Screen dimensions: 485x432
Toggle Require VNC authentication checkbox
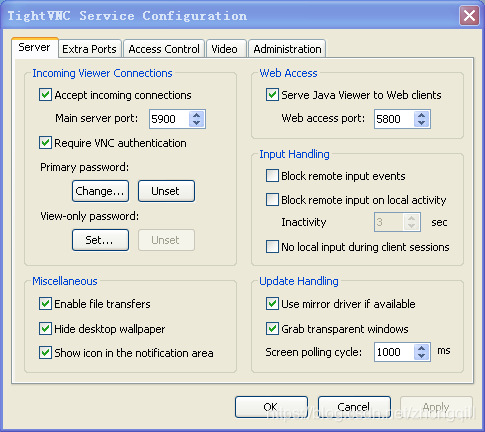tap(45, 143)
